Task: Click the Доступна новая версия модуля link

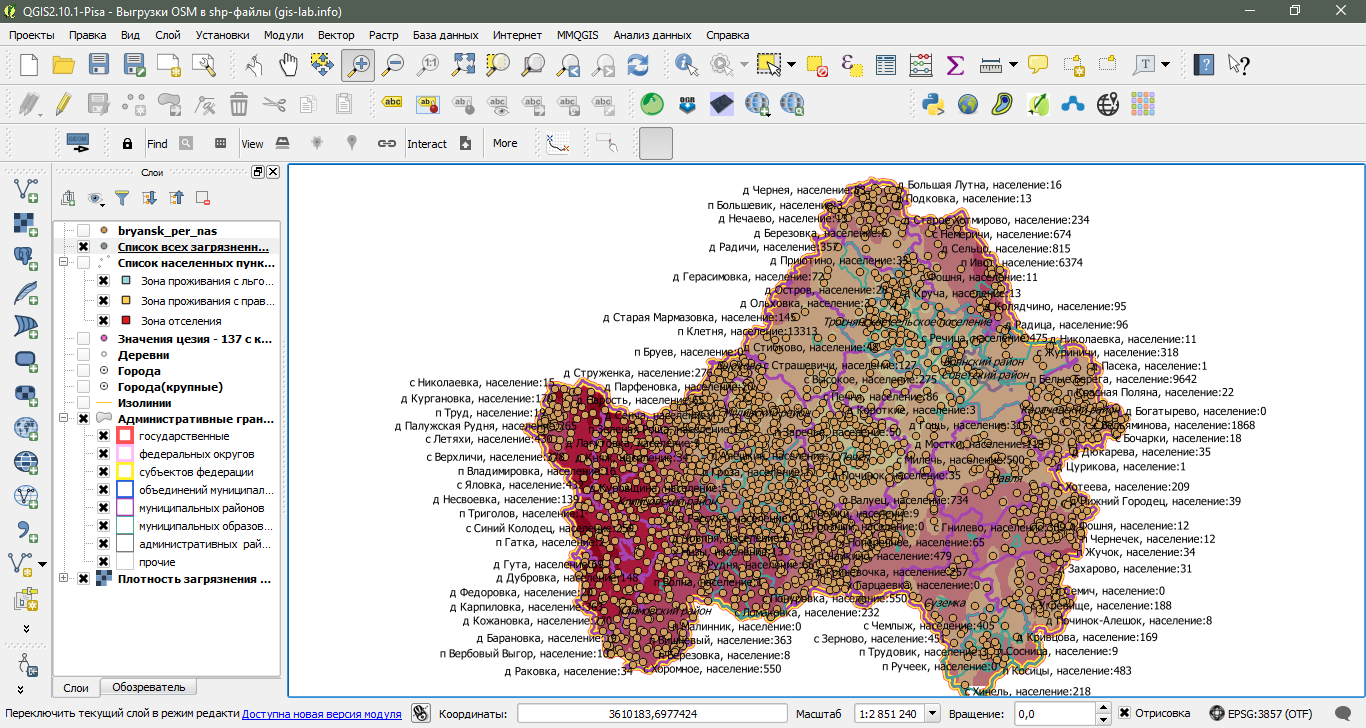Action: click(321, 713)
